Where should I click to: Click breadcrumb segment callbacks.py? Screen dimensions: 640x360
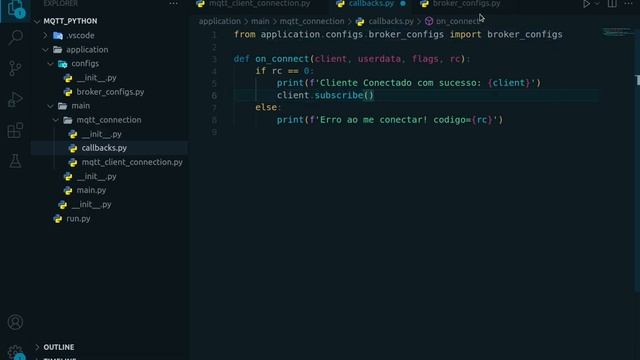tap(391, 21)
